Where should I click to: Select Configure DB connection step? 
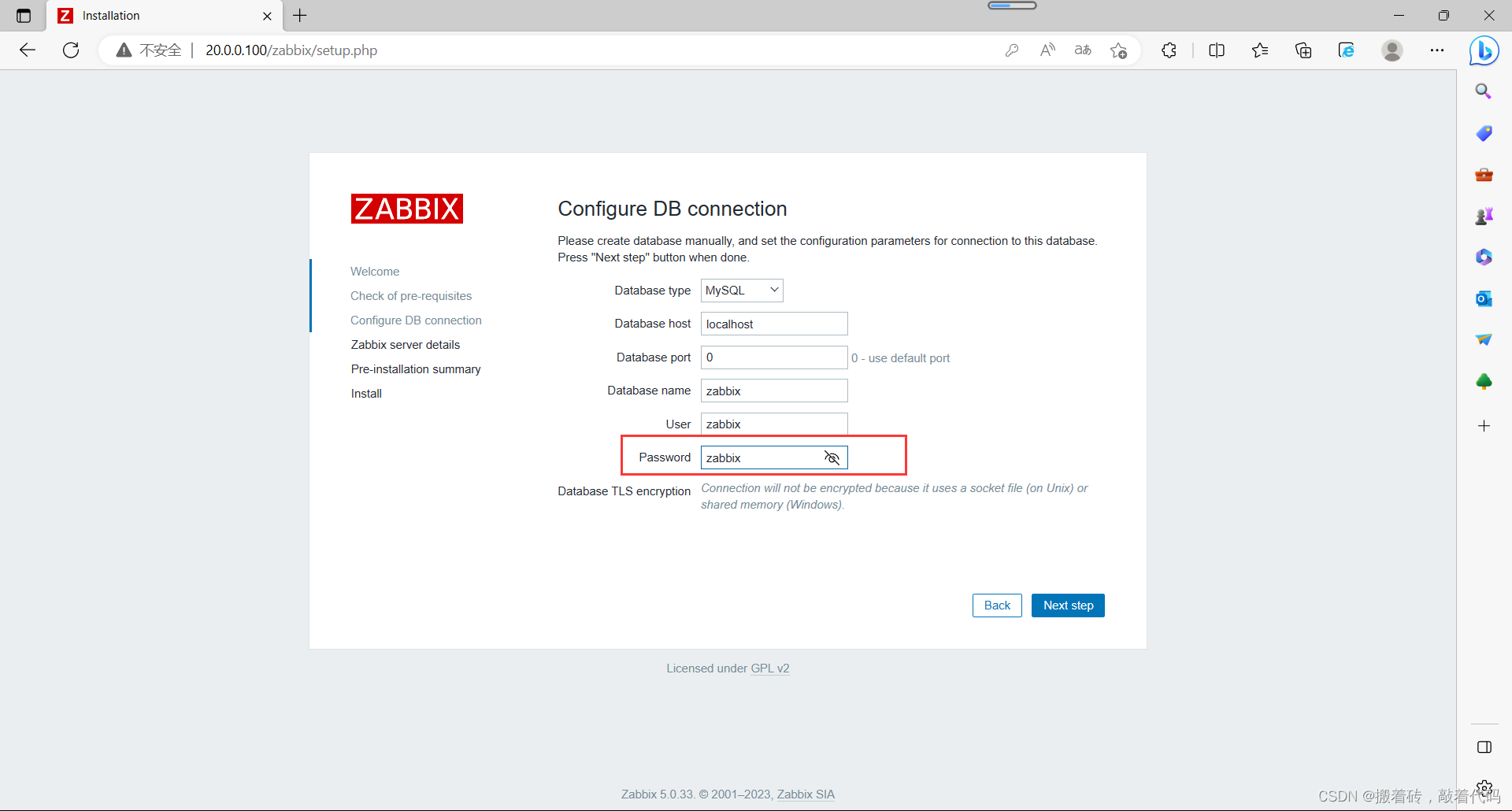(x=416, y=320)
